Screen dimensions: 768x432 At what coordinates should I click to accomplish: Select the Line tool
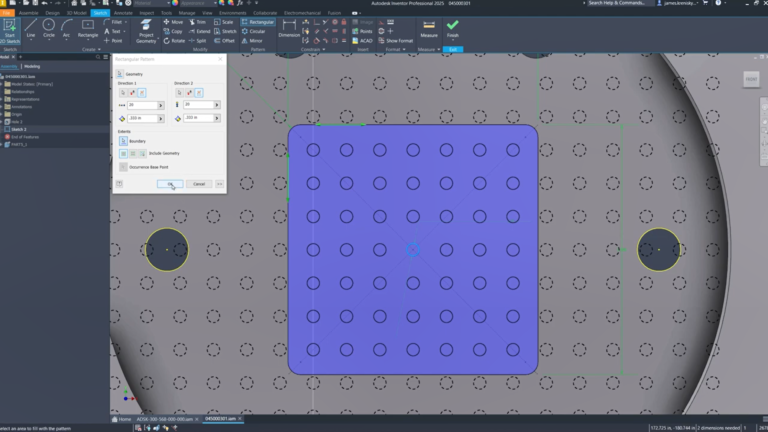(x=30, y=28)
